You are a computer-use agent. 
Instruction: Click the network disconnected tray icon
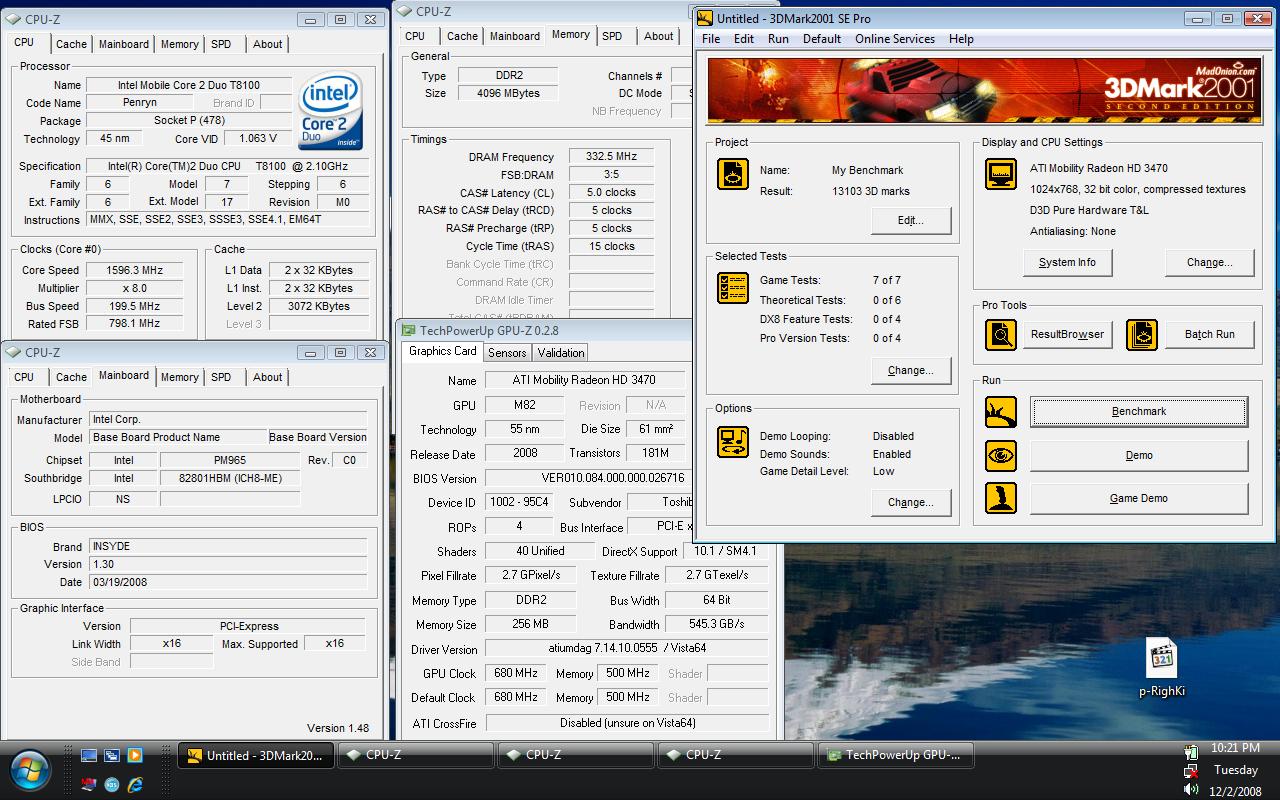click(1190, 771)
